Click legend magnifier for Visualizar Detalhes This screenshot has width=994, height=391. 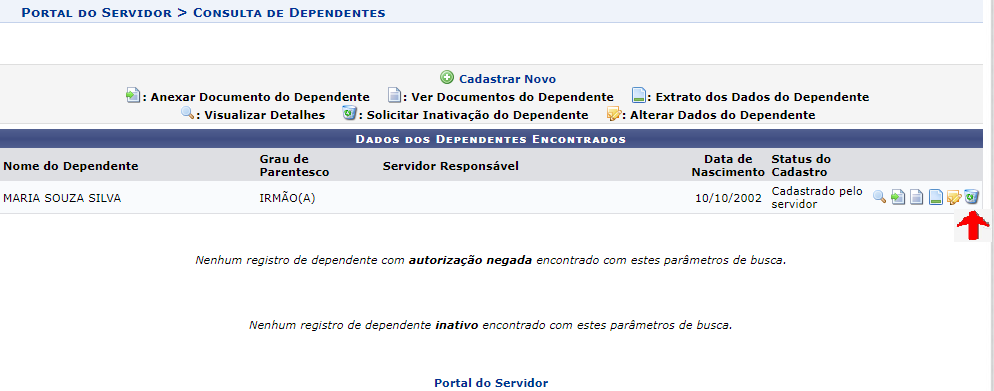(187, 114)
